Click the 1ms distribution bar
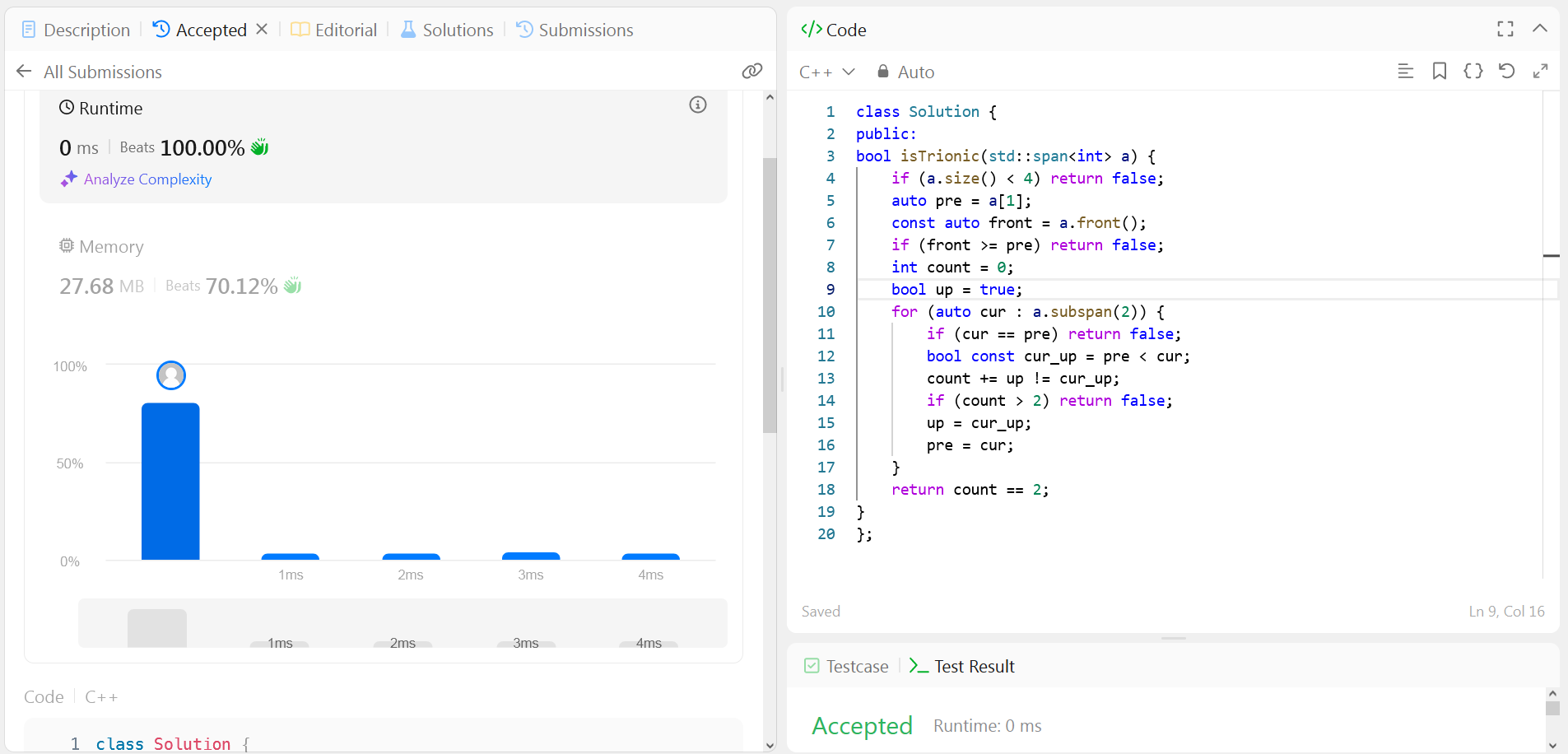This screenshot has width=1568, height=754. point(291,557)
